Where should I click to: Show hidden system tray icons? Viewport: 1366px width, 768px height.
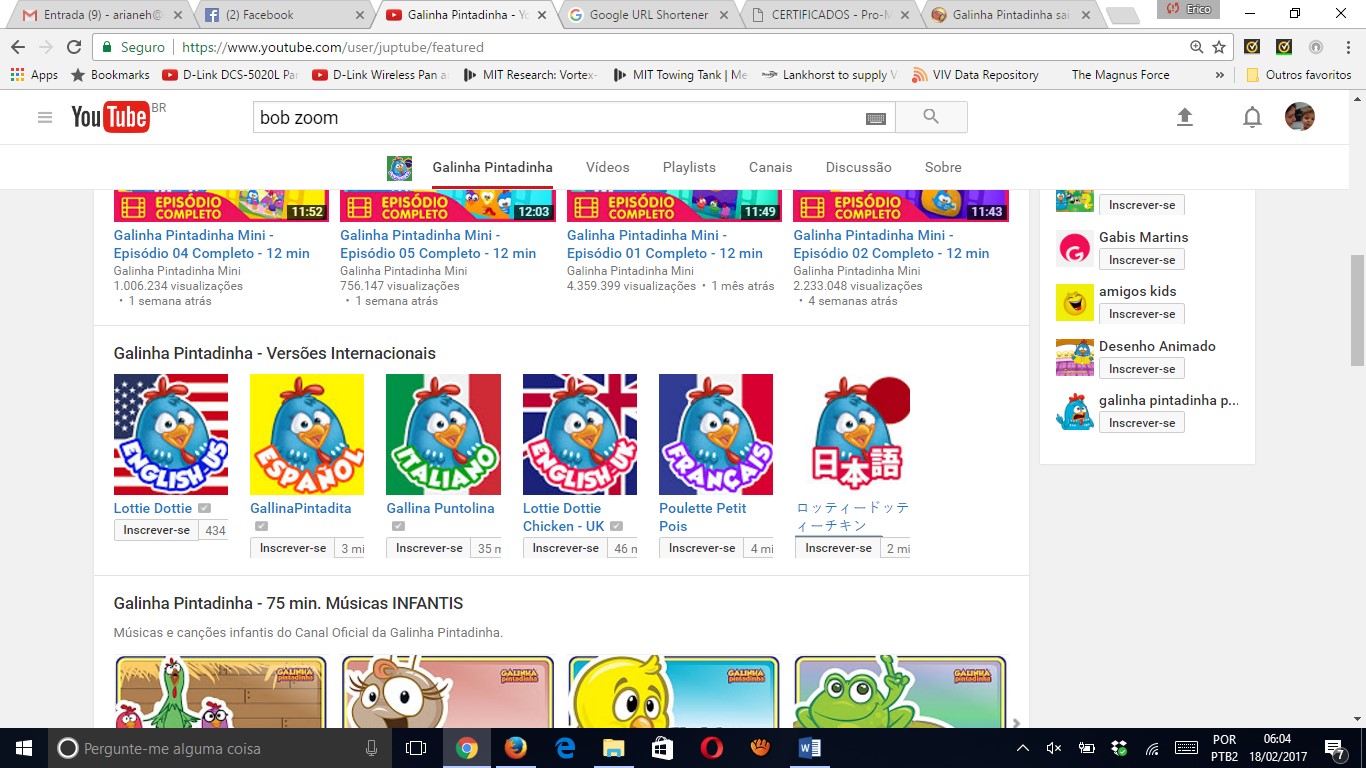pos(1022,748)
